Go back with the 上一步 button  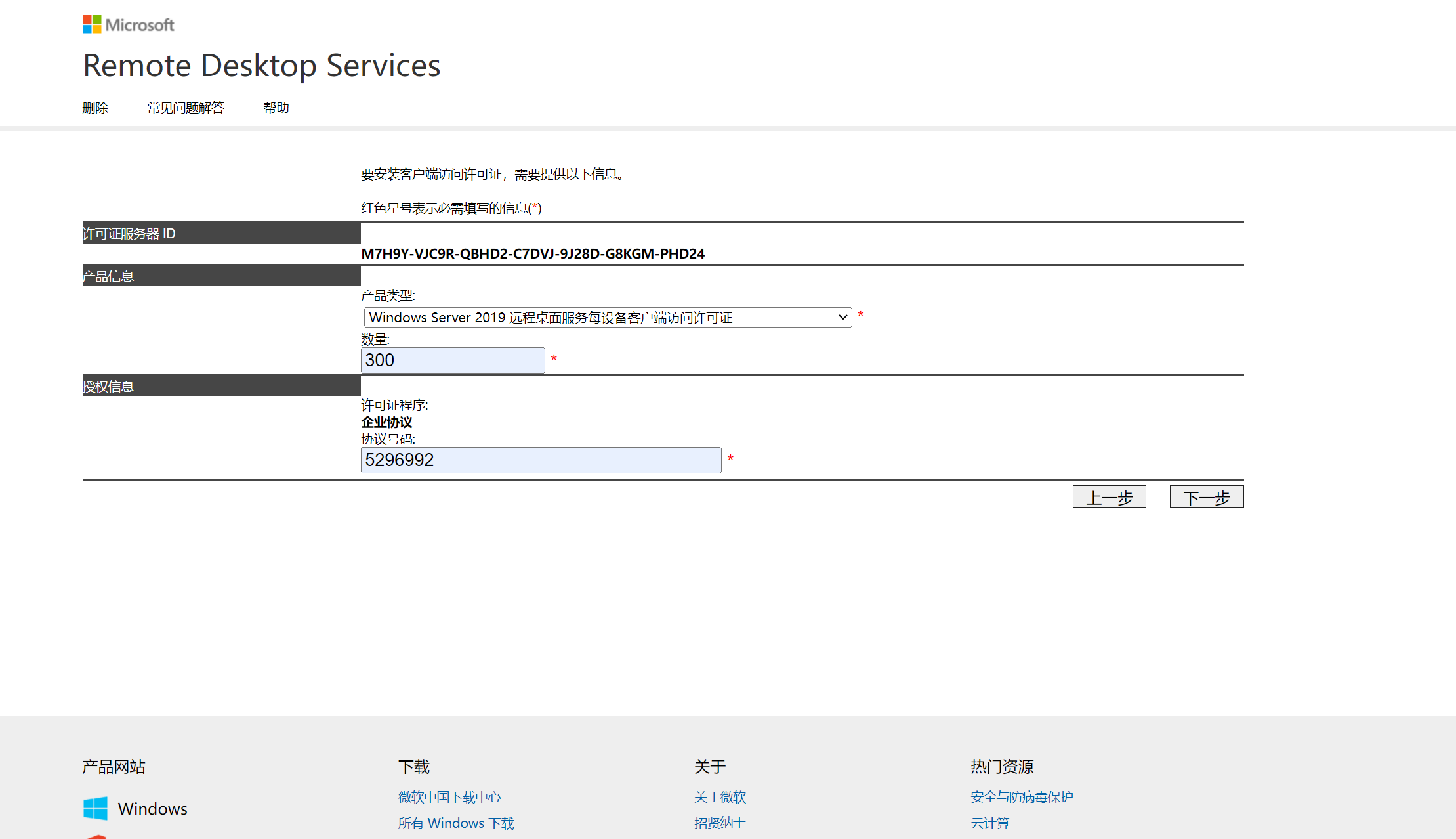tap(1109, 497)
